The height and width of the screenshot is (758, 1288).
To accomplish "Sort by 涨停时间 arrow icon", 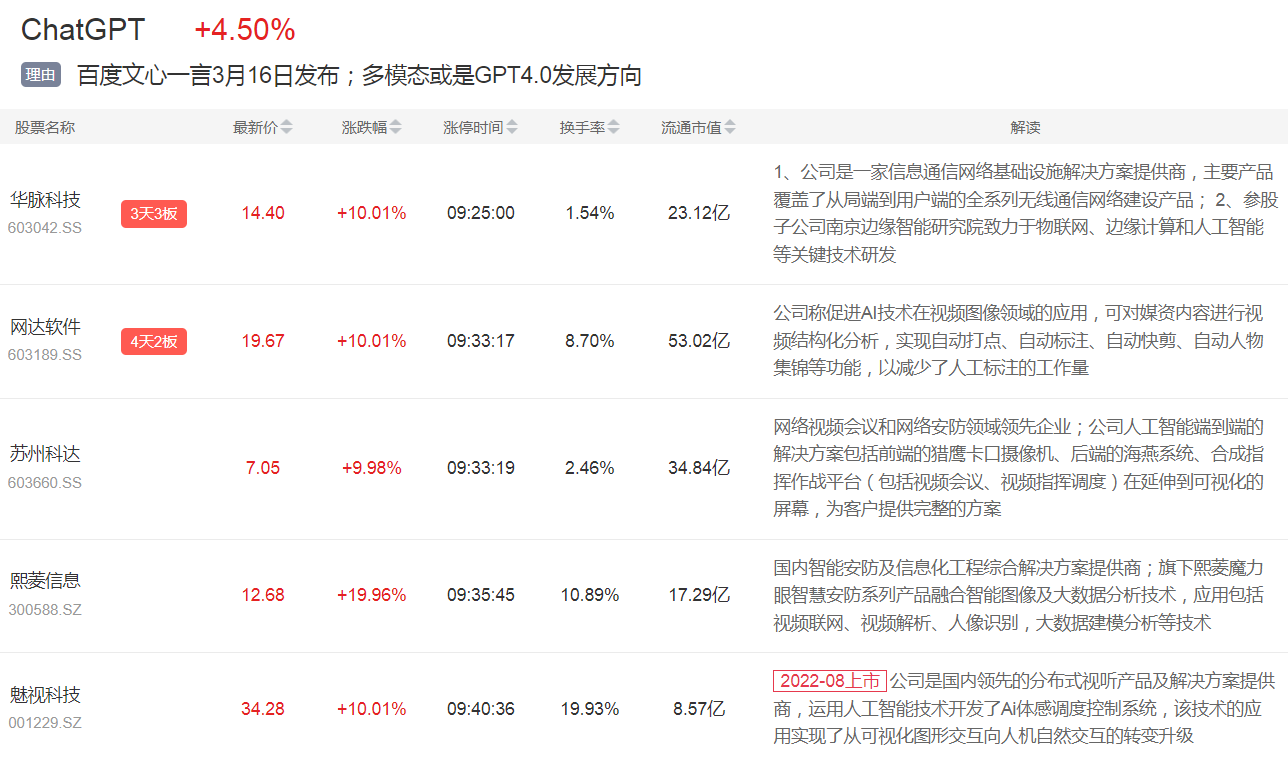I will [512, 128].
